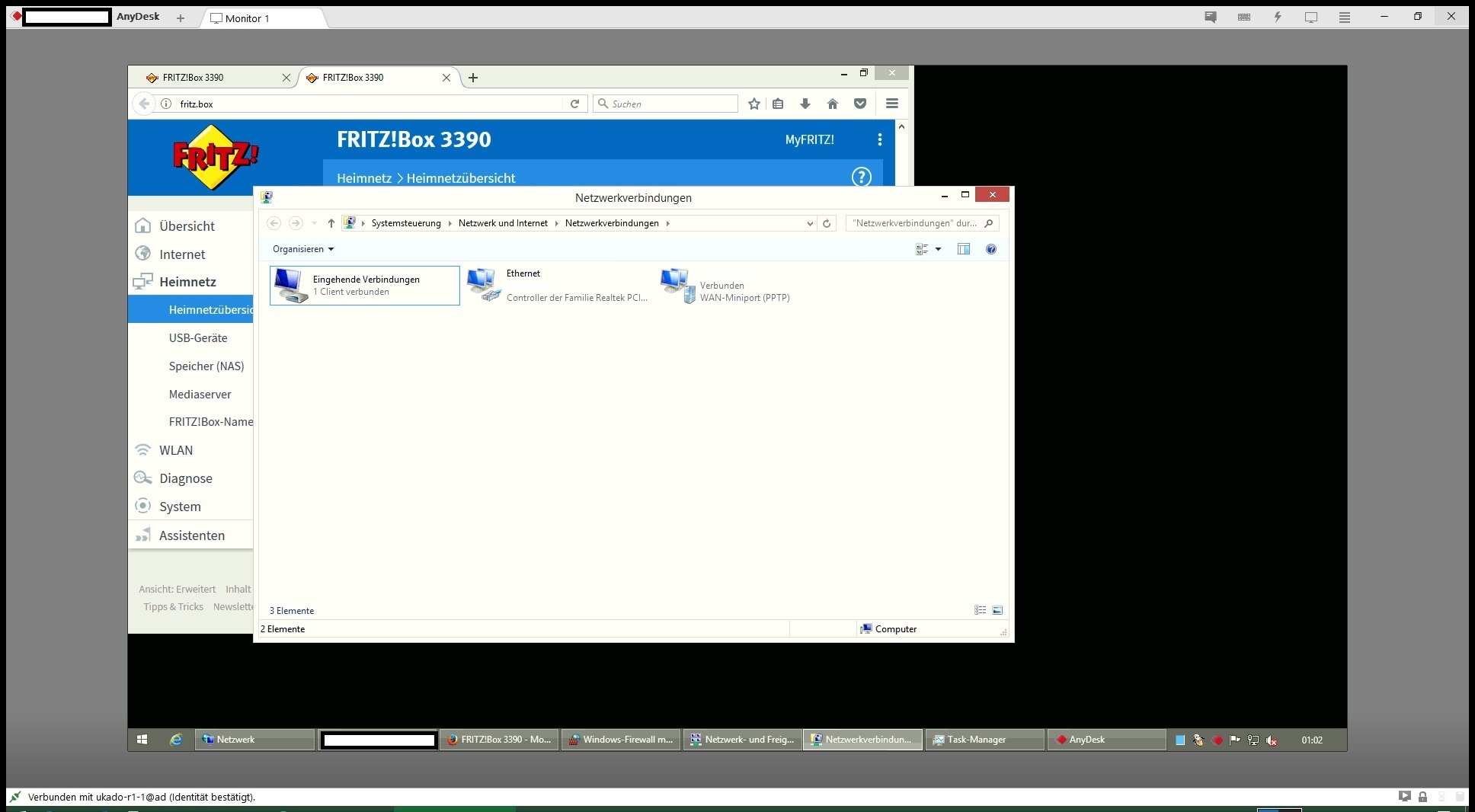
Task: Click the lock icon in AnyDesk status bar
Action: tap(1422, 797)
